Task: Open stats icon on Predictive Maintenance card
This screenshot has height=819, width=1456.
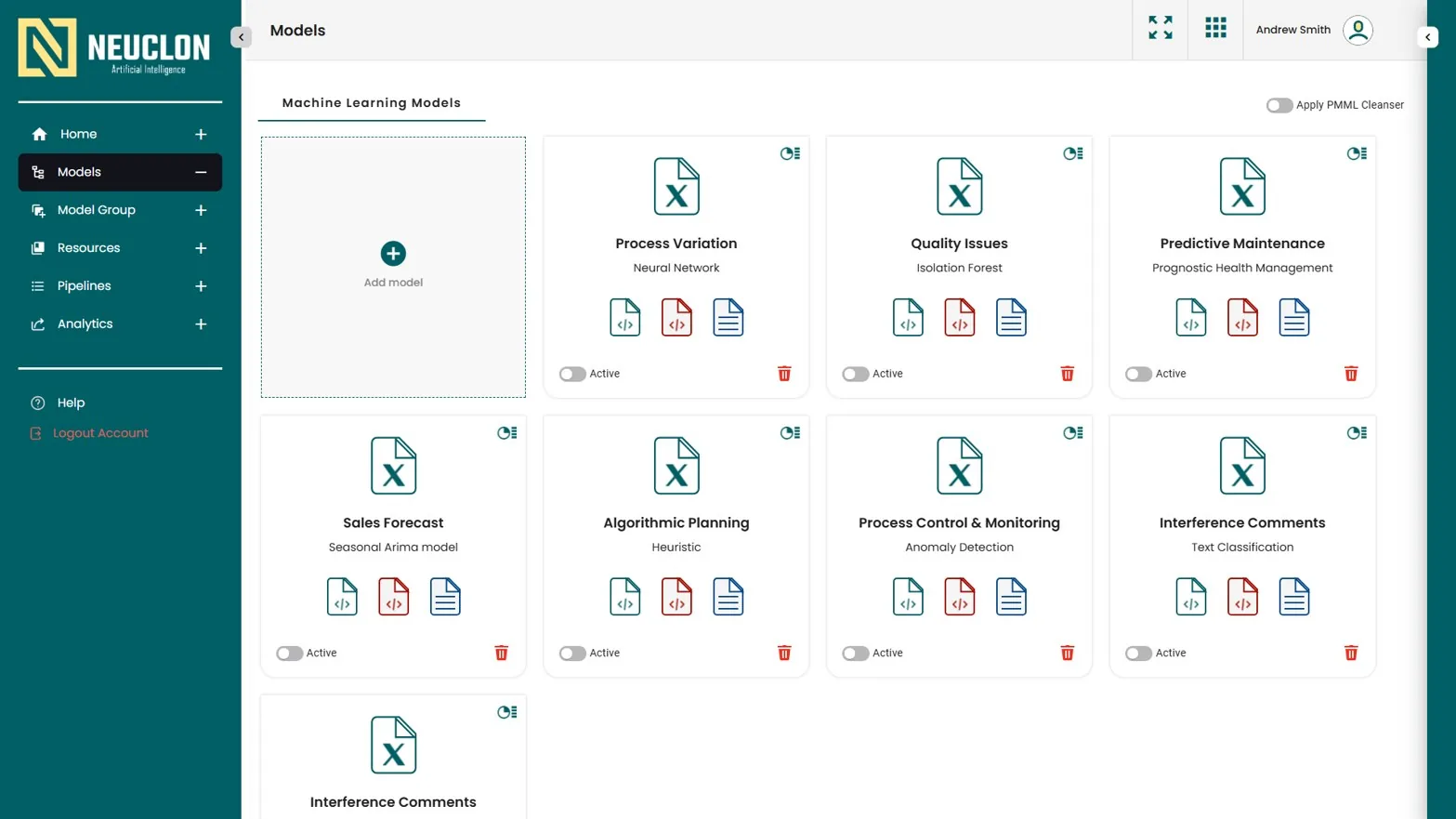Action: (1357, 153)
